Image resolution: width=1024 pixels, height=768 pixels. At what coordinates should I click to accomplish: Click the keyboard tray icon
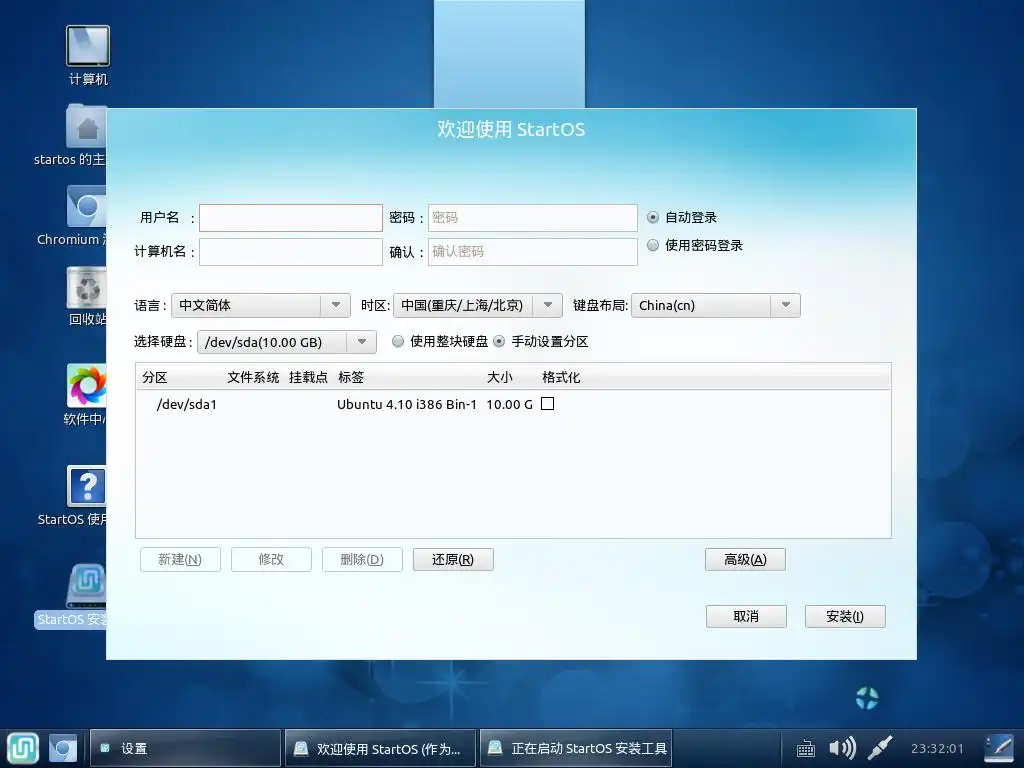click(x=806, y=749)
